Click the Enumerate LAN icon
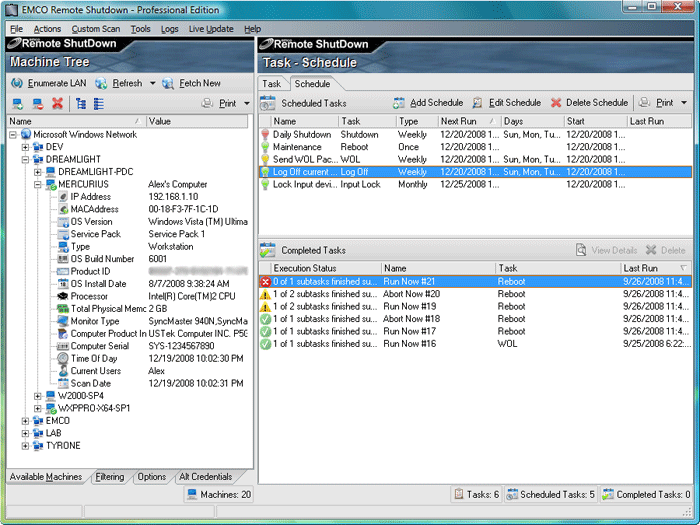 pos(17,83)
